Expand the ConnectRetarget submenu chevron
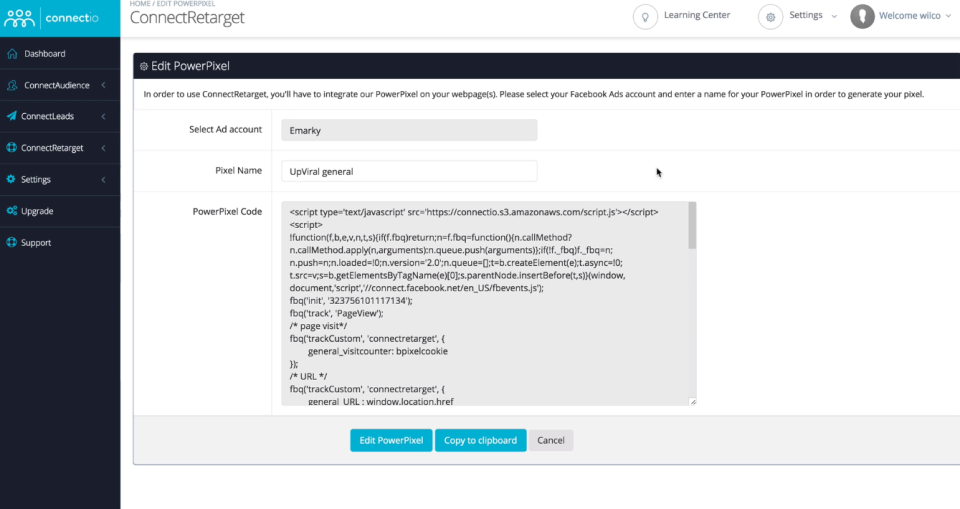Image resolution: width=960 pixels, height=509 pixels. 104,148
